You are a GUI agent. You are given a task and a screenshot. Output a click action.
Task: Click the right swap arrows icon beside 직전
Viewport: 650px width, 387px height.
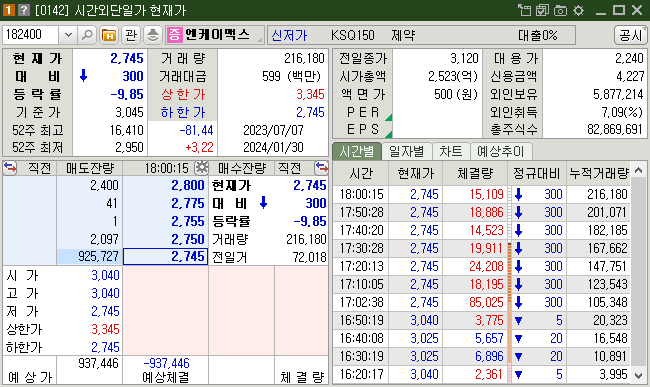point(321,168)
